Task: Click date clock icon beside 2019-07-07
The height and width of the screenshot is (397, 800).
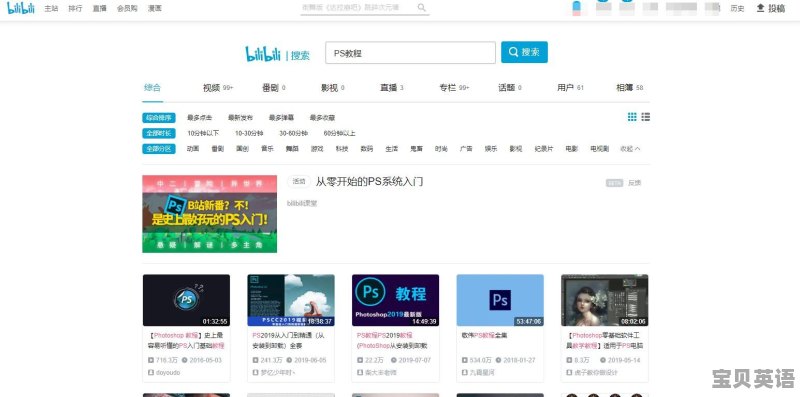Action: click(x=393, y=360)
